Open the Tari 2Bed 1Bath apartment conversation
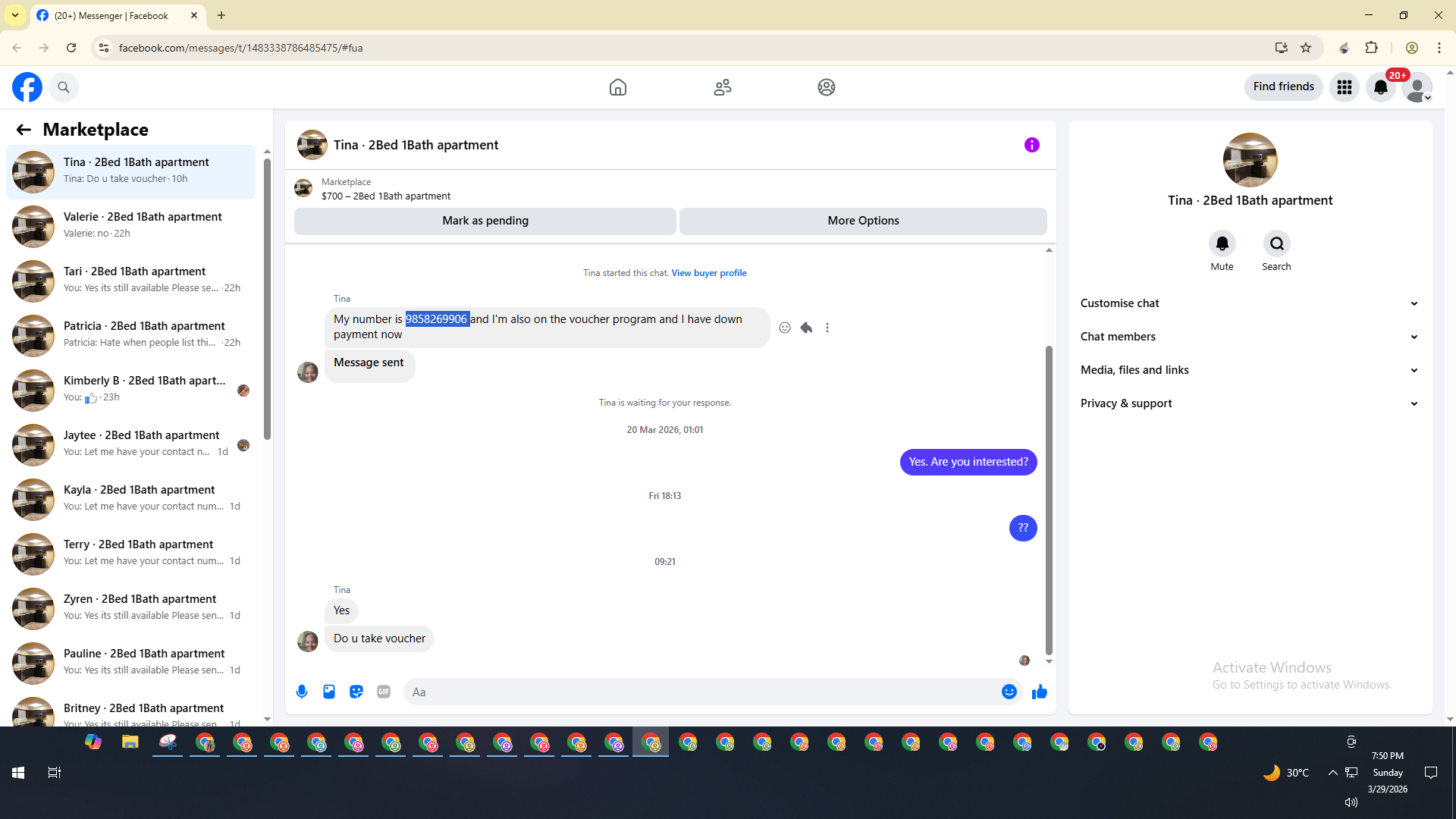1456x819 pixels. click(131, 281)
